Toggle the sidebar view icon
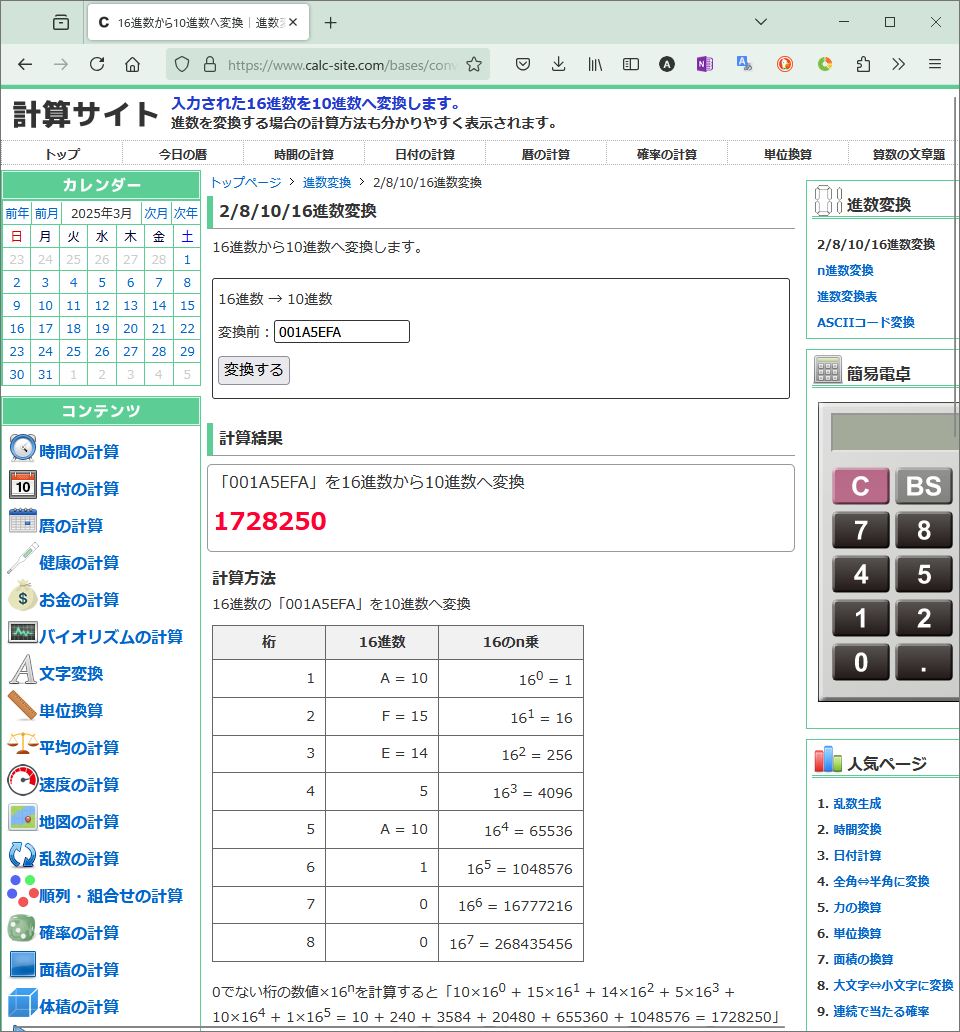This screenshot has height=1032, width=960. coord(630,64)
